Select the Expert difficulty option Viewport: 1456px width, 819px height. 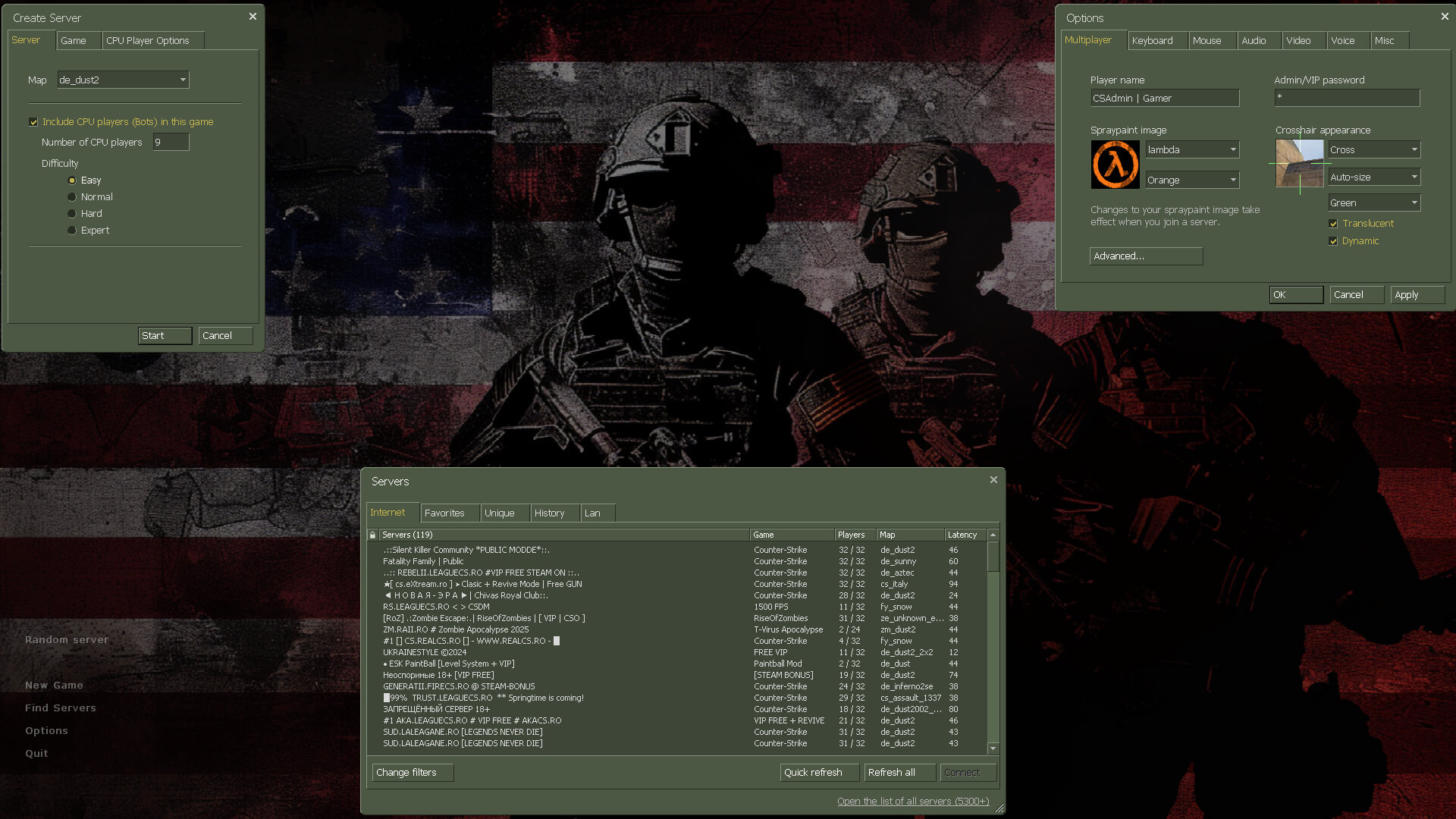coord(72,231)
